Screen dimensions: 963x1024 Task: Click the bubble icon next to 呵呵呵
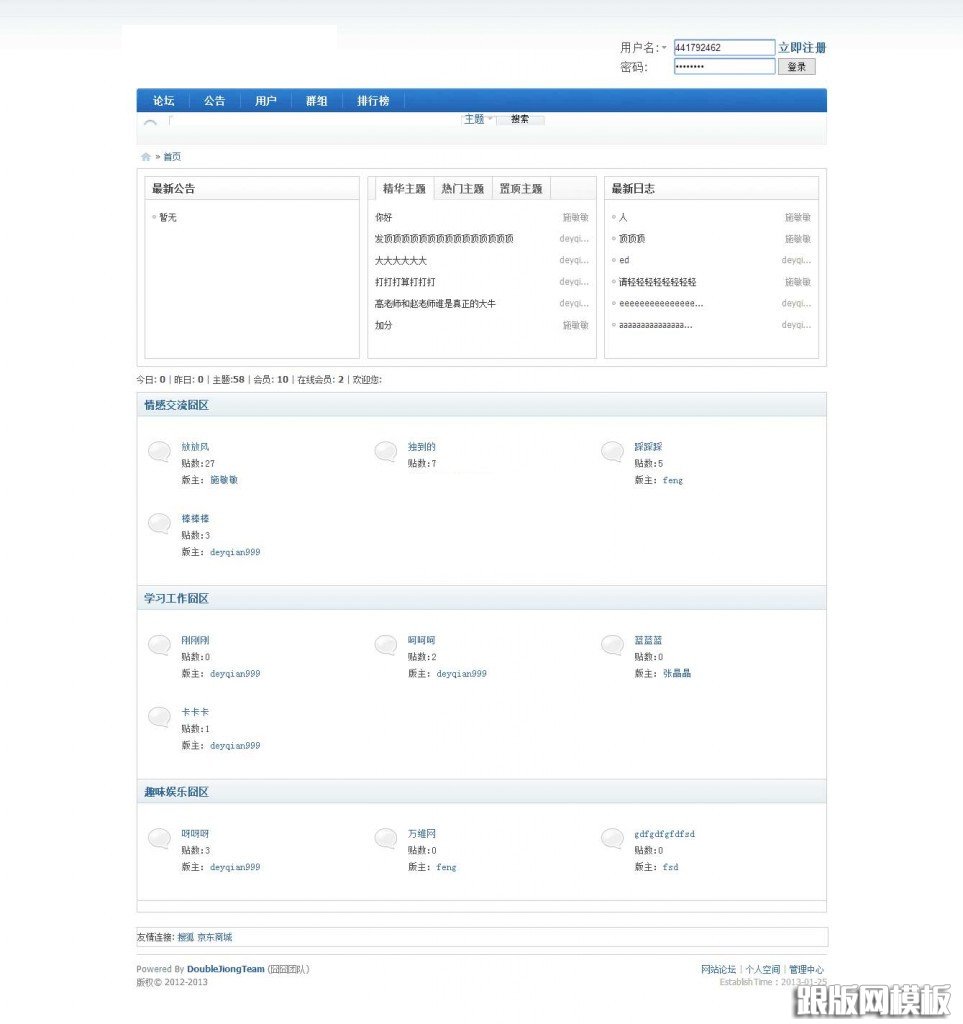coord(386,645)
